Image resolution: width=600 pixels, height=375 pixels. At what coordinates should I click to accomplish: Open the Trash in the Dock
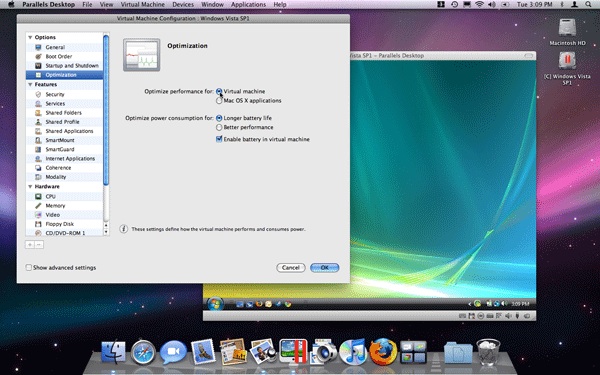(488, 352)
